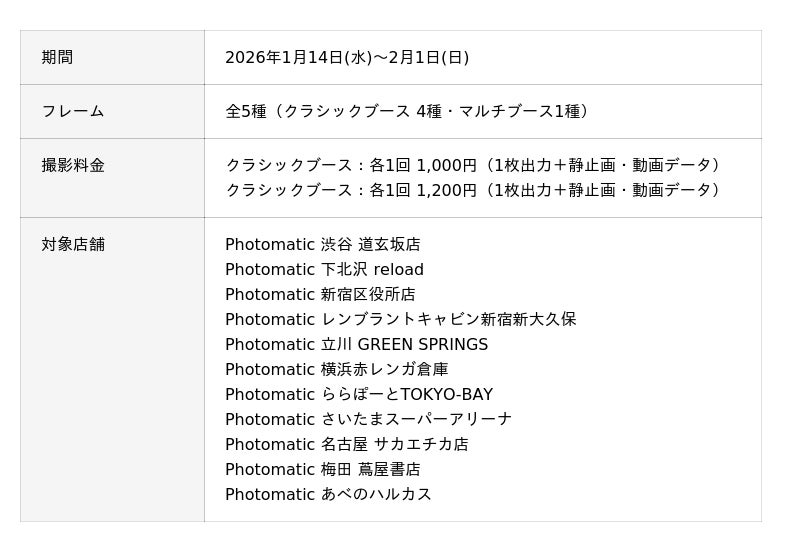This screenshot has width=800, height=552.
Task: Click the 1,200円 booth price line
Action: (x=472, y=190)
